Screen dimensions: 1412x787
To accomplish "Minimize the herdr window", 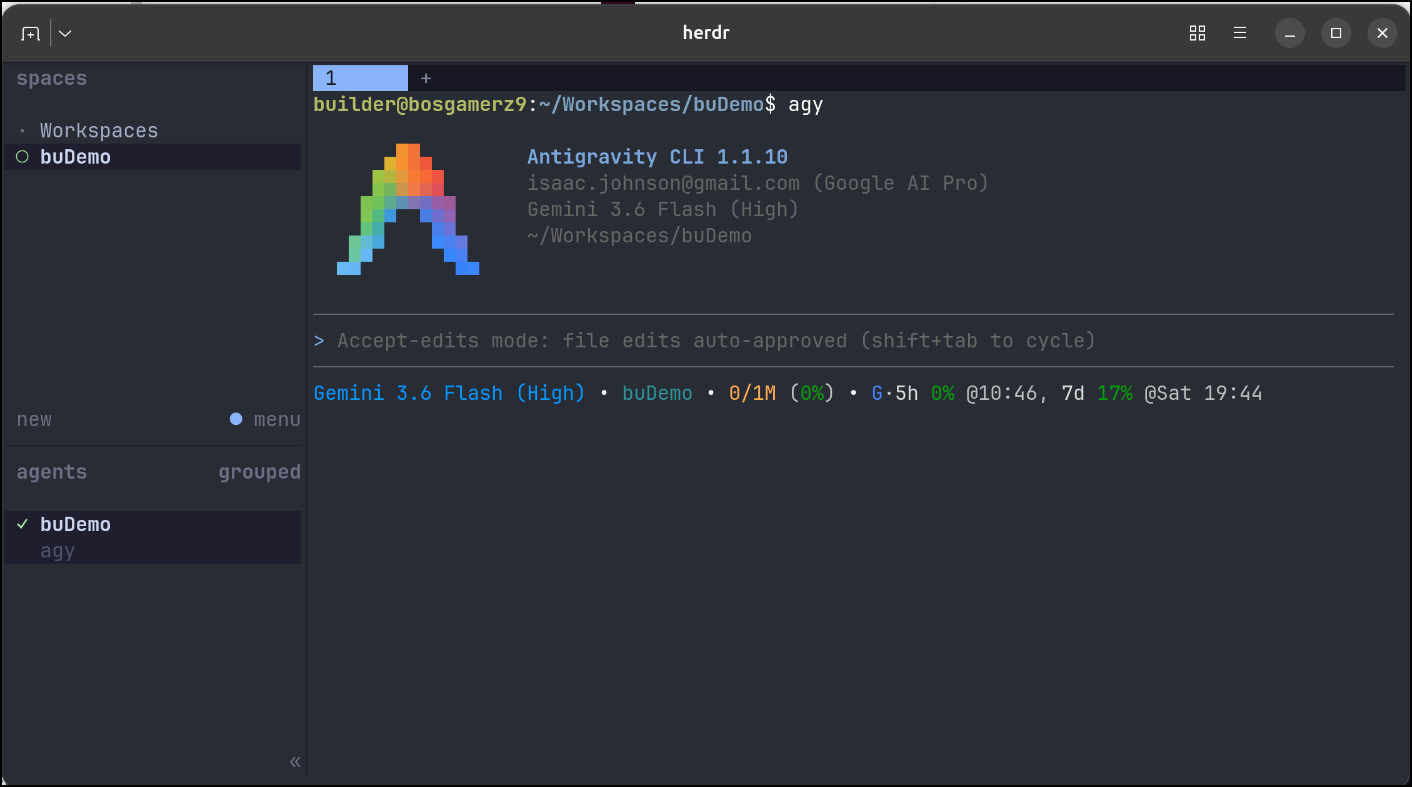I will pyautogui.click(x=1290, y=33).
